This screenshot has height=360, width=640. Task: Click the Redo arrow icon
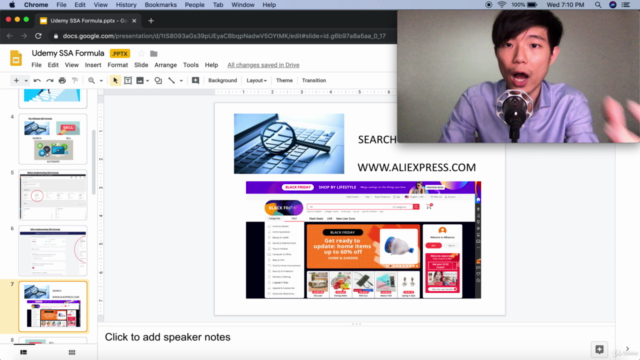pos(50,80)
